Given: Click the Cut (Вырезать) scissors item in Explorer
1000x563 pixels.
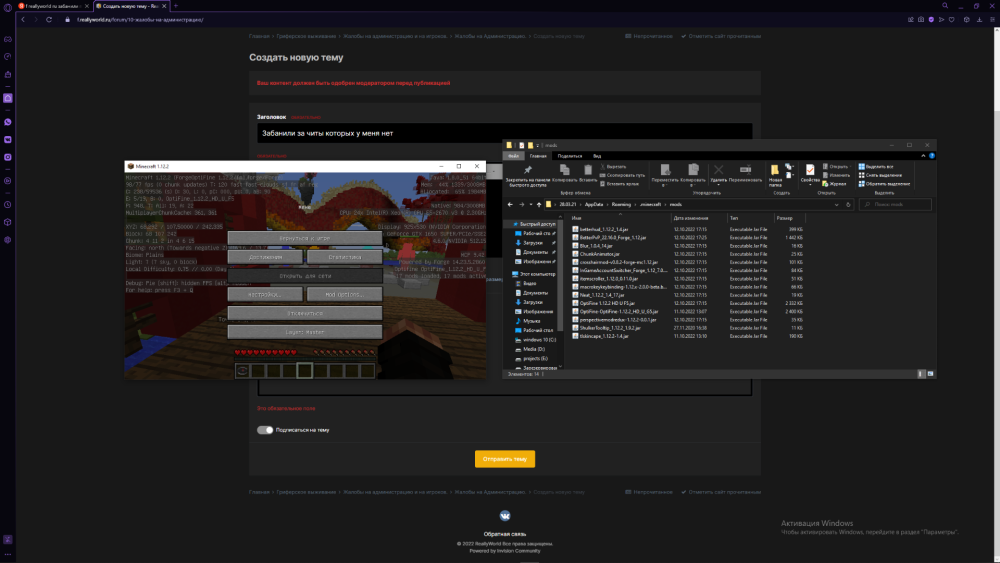Looking at the screenshot, I should 614,167.
